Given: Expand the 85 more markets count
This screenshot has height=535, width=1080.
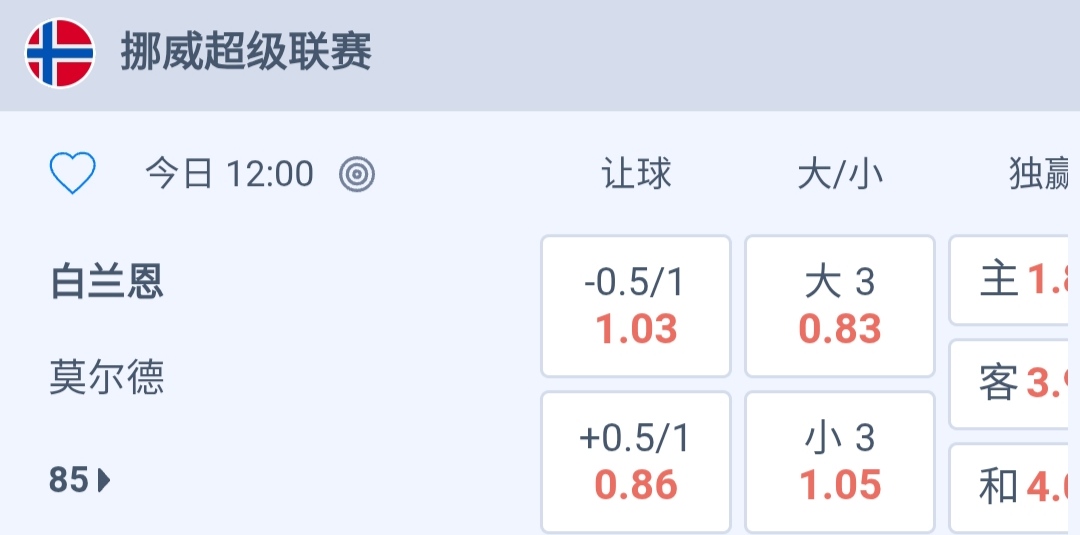Looking at the screenshot, I should (70, 481).
